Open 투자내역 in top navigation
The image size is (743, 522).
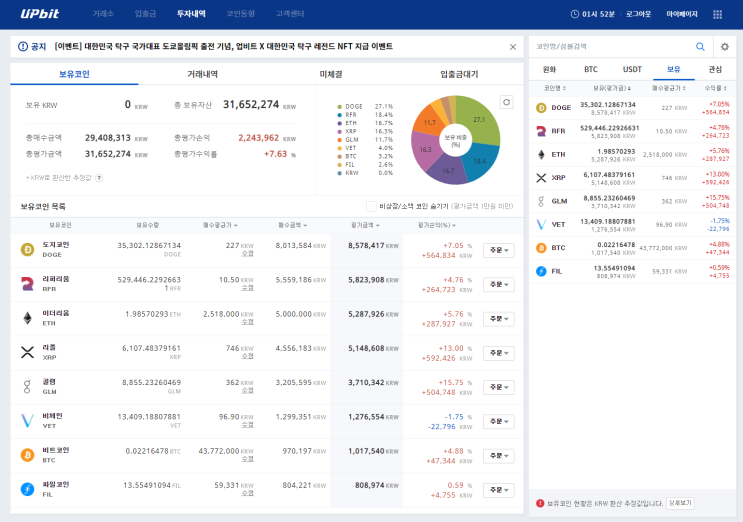point(191,14)
